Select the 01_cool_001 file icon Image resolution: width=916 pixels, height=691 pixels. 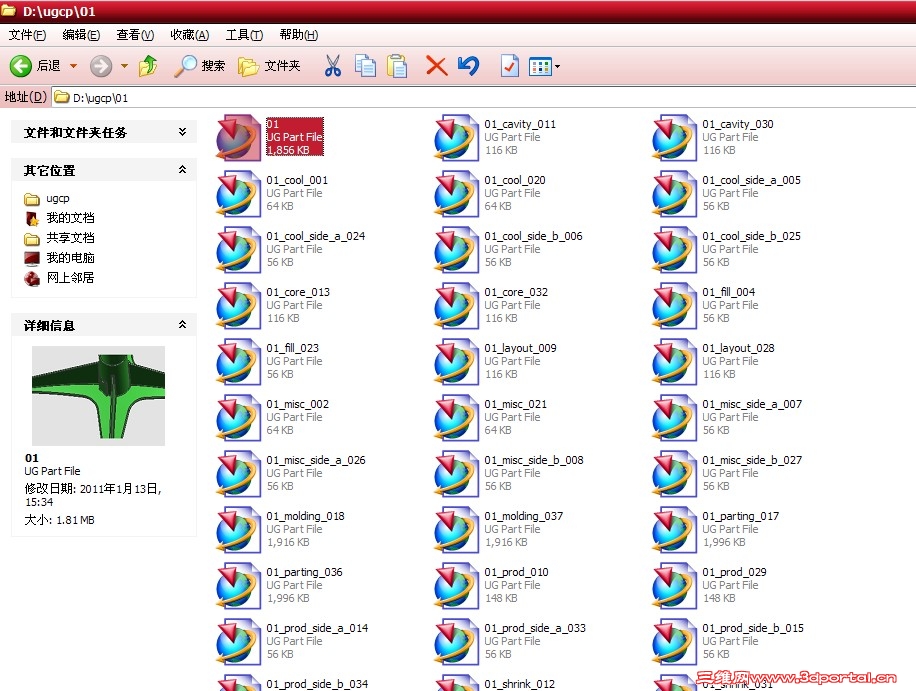click(238, 193)
